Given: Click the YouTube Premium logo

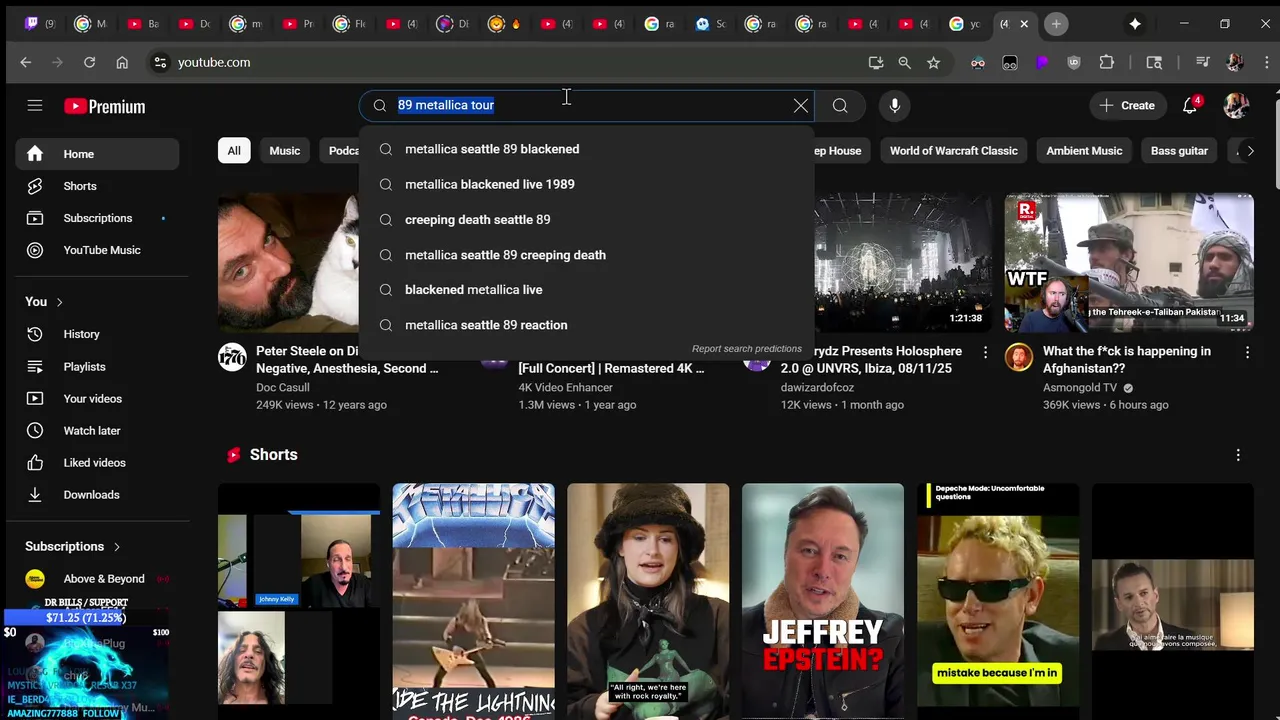Looking at the screenshot, I should 105,106.
